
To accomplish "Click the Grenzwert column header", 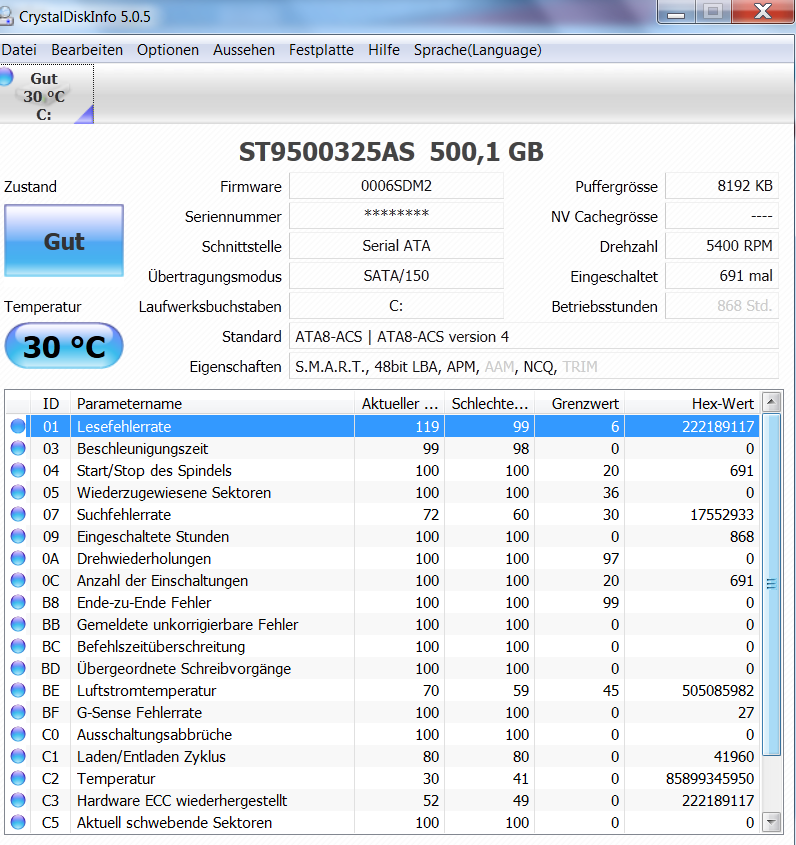I will 579,404.
